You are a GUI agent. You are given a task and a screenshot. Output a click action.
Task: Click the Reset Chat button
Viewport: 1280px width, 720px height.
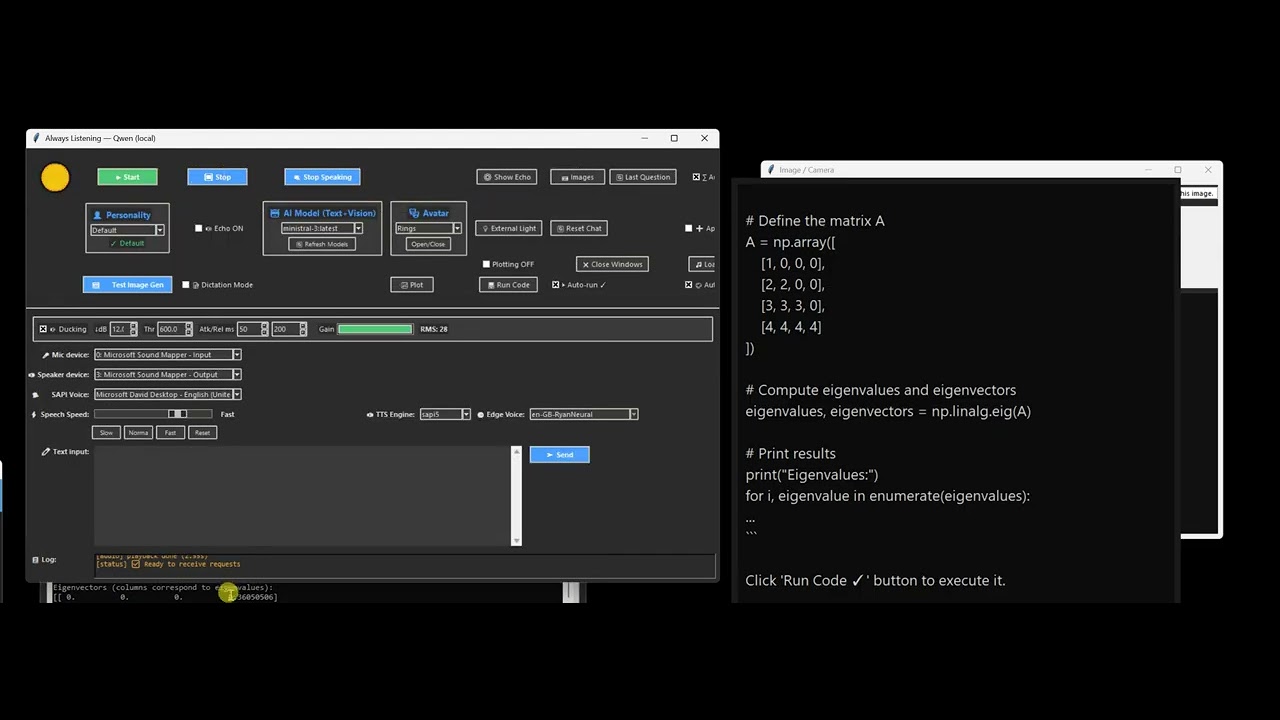[x=579, y=228]
